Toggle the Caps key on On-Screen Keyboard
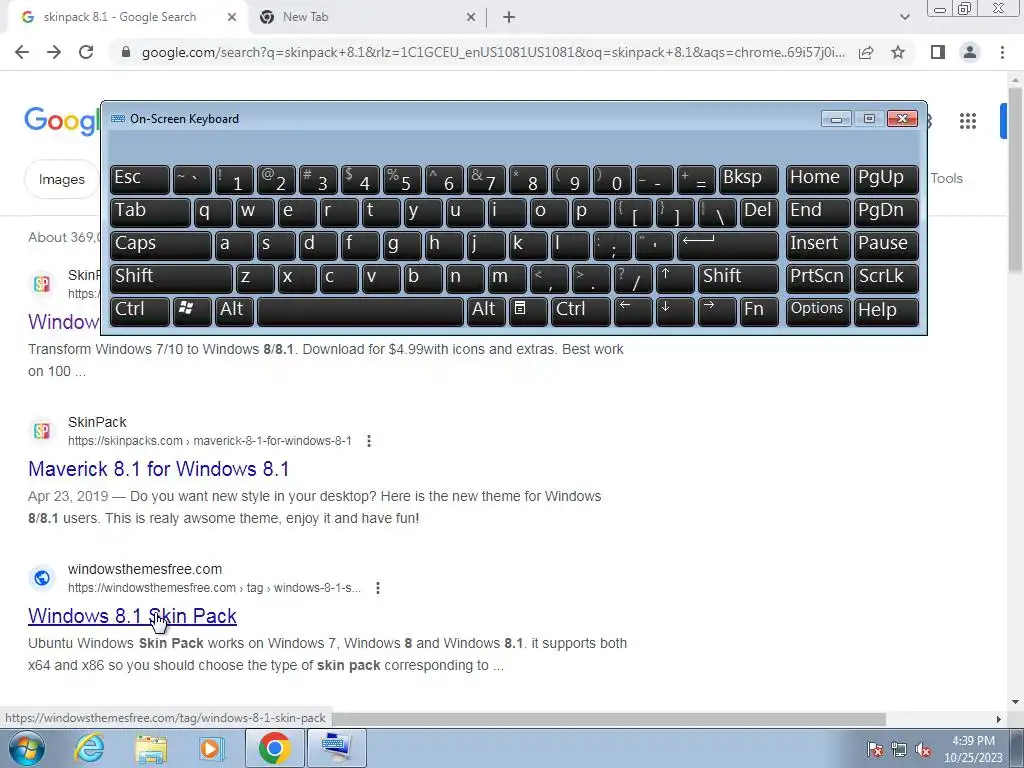 [x=161, y=246]
